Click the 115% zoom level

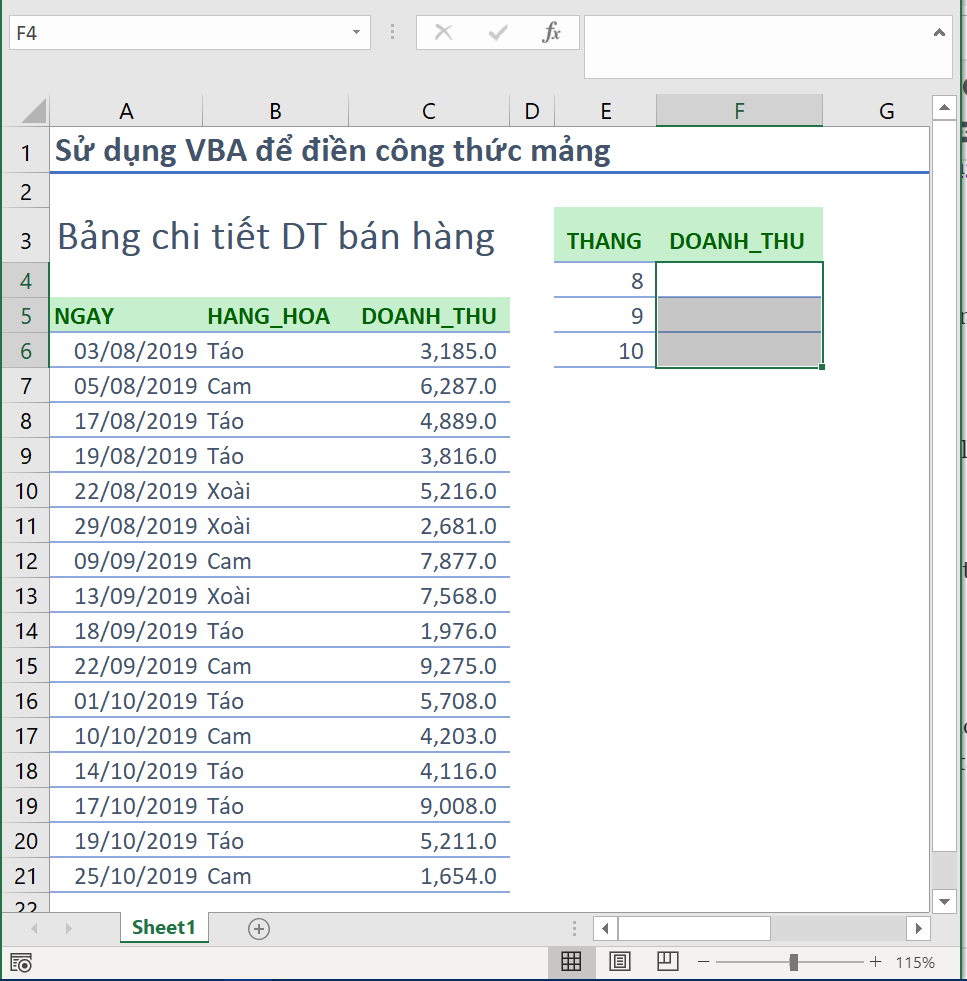[x=915, y=963]
